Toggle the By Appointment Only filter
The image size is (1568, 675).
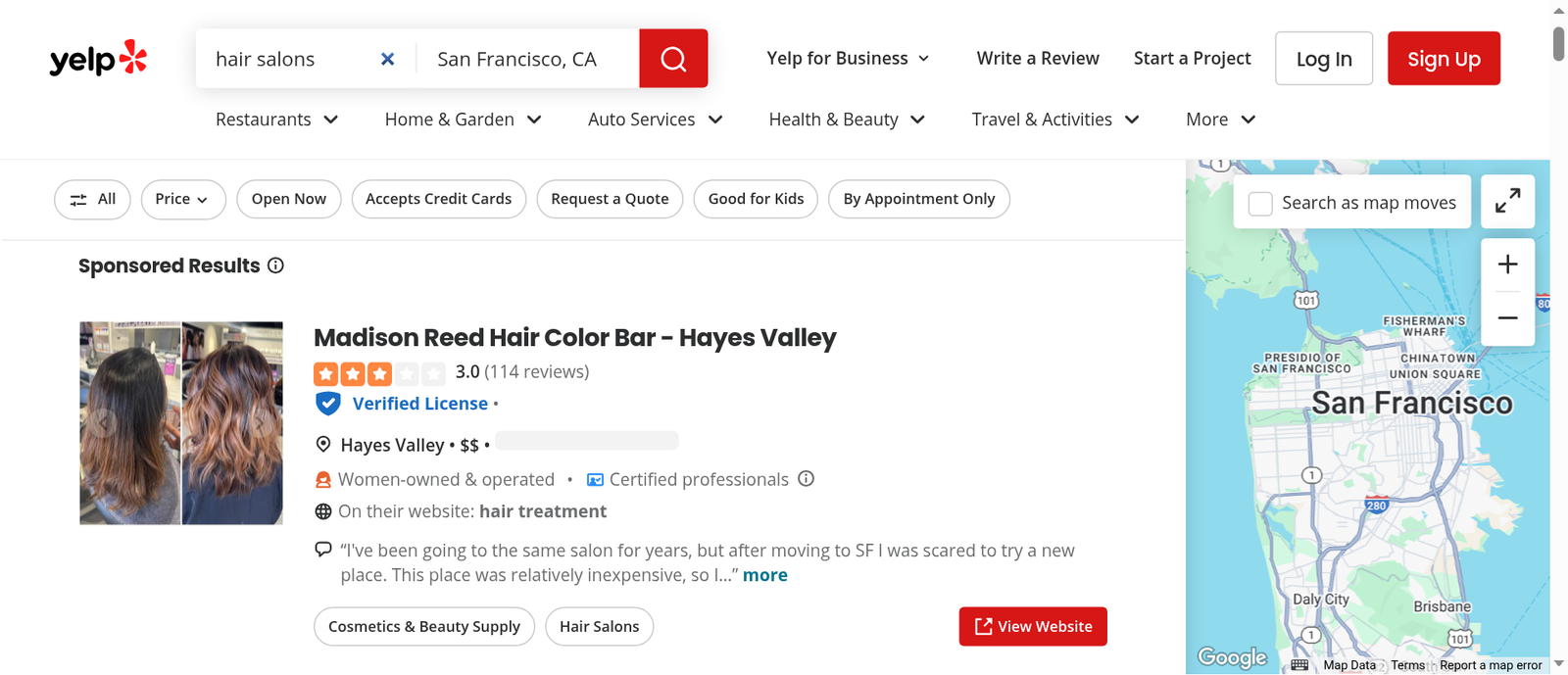[919, 199]
